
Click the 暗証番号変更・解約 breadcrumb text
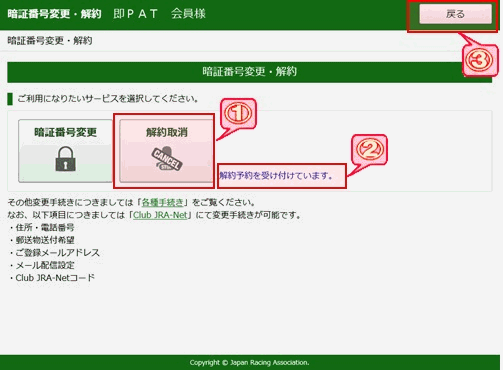(50, 41)
